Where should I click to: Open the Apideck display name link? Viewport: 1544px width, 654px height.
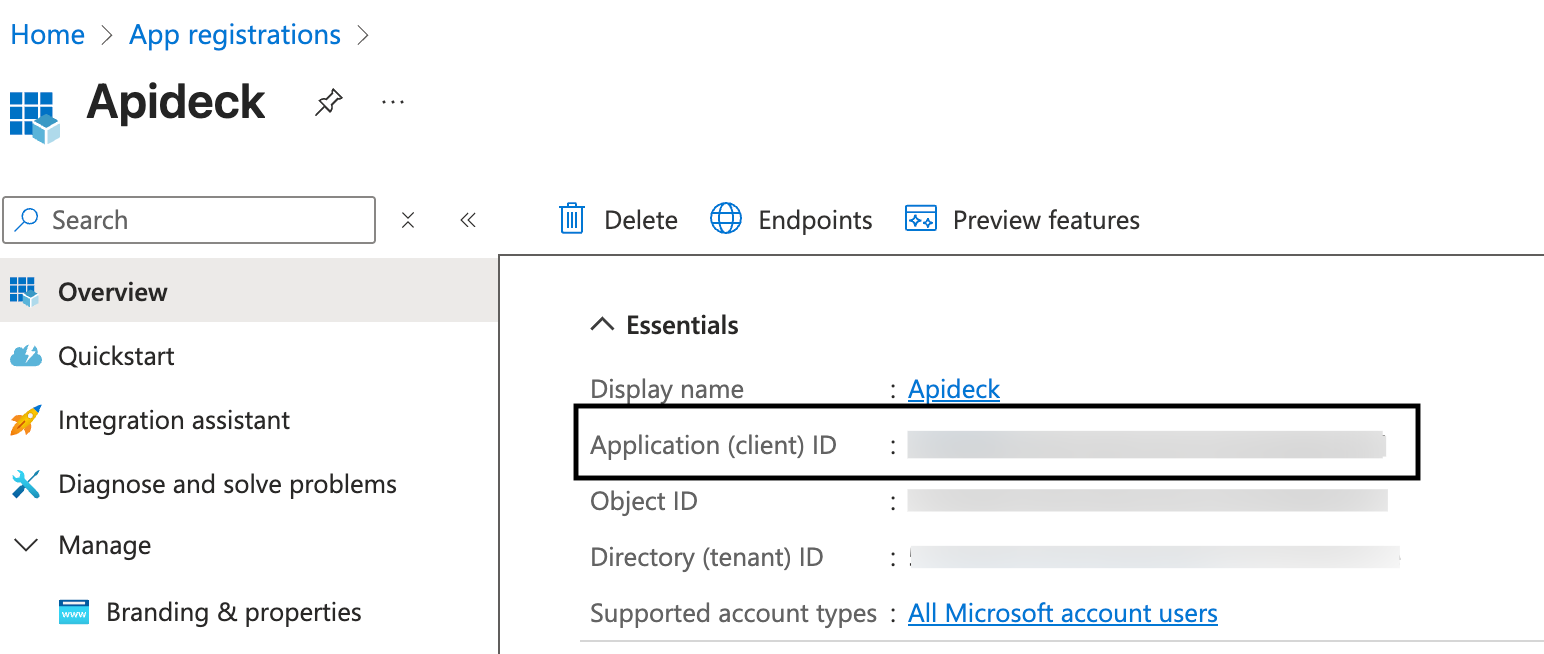tap(953, 389)
